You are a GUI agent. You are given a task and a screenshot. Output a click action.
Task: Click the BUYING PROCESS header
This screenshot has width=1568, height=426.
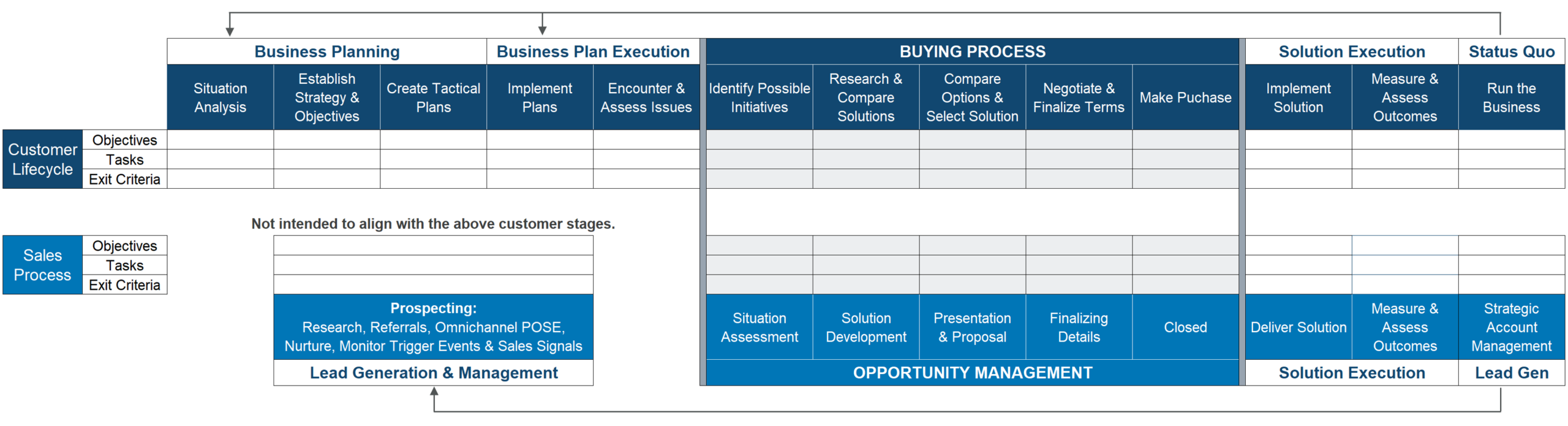coord(972,51)
